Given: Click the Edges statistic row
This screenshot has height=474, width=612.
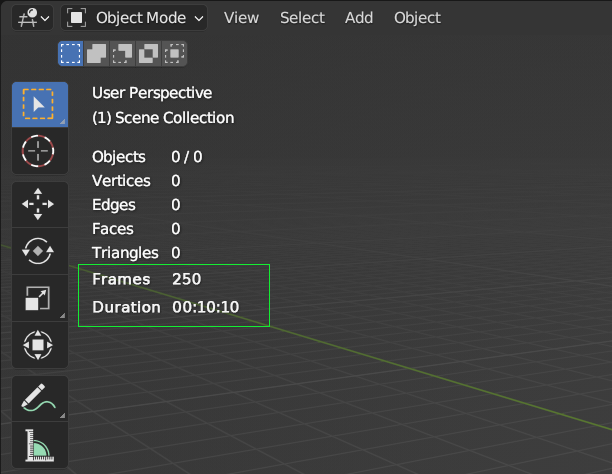Looking at the screenshot, I should point(136,205).
